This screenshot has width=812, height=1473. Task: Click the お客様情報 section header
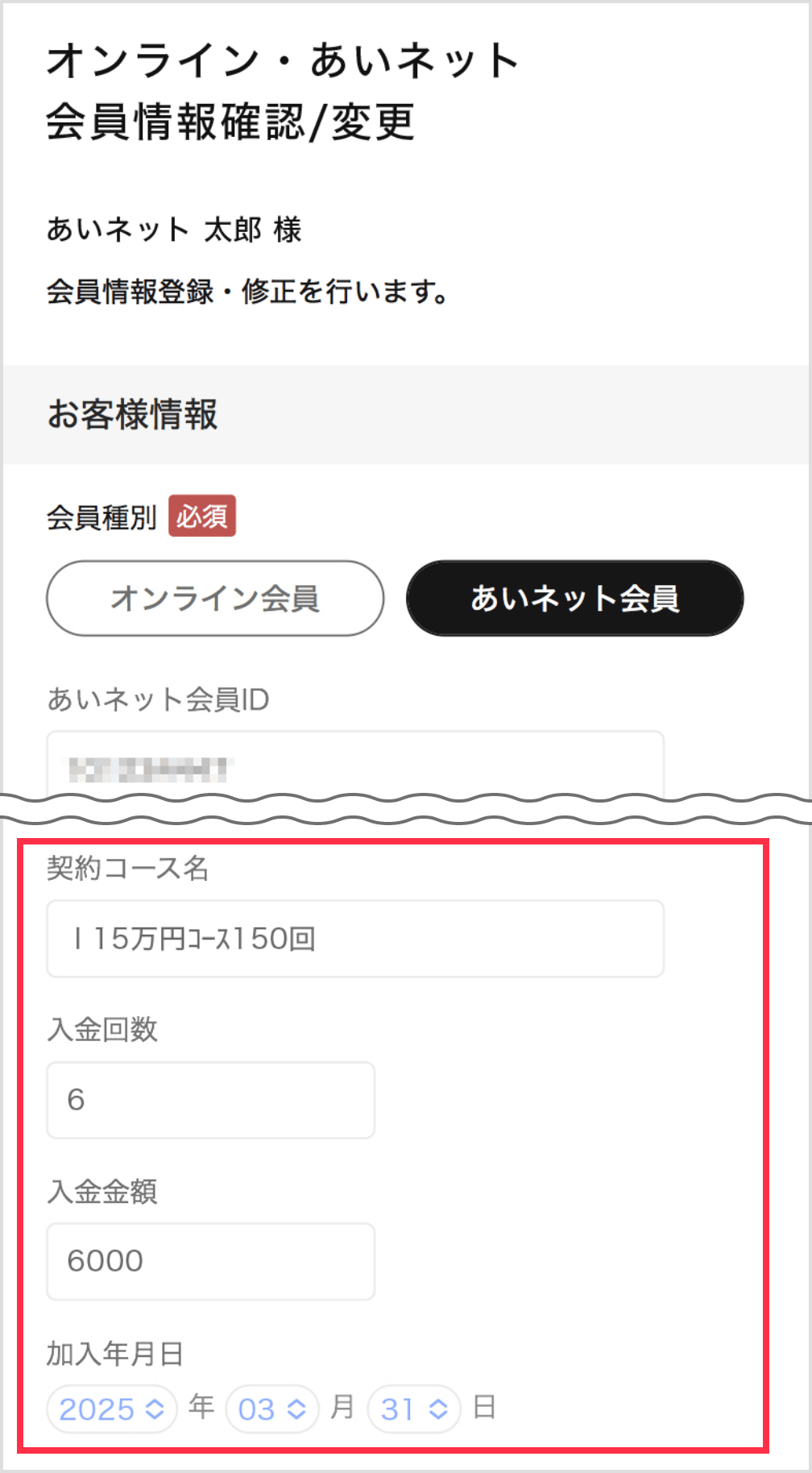134,416
